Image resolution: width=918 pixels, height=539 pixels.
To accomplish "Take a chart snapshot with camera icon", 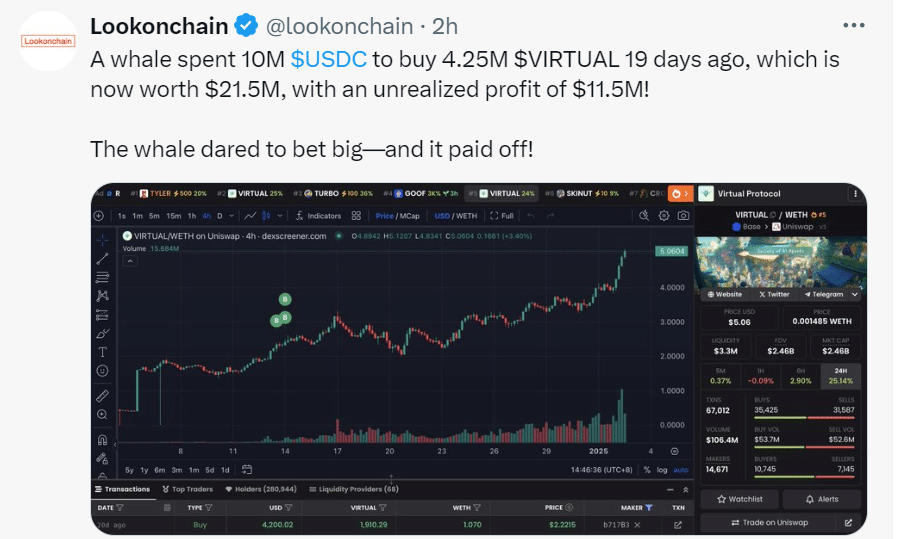I will click(x=683, y=215).
